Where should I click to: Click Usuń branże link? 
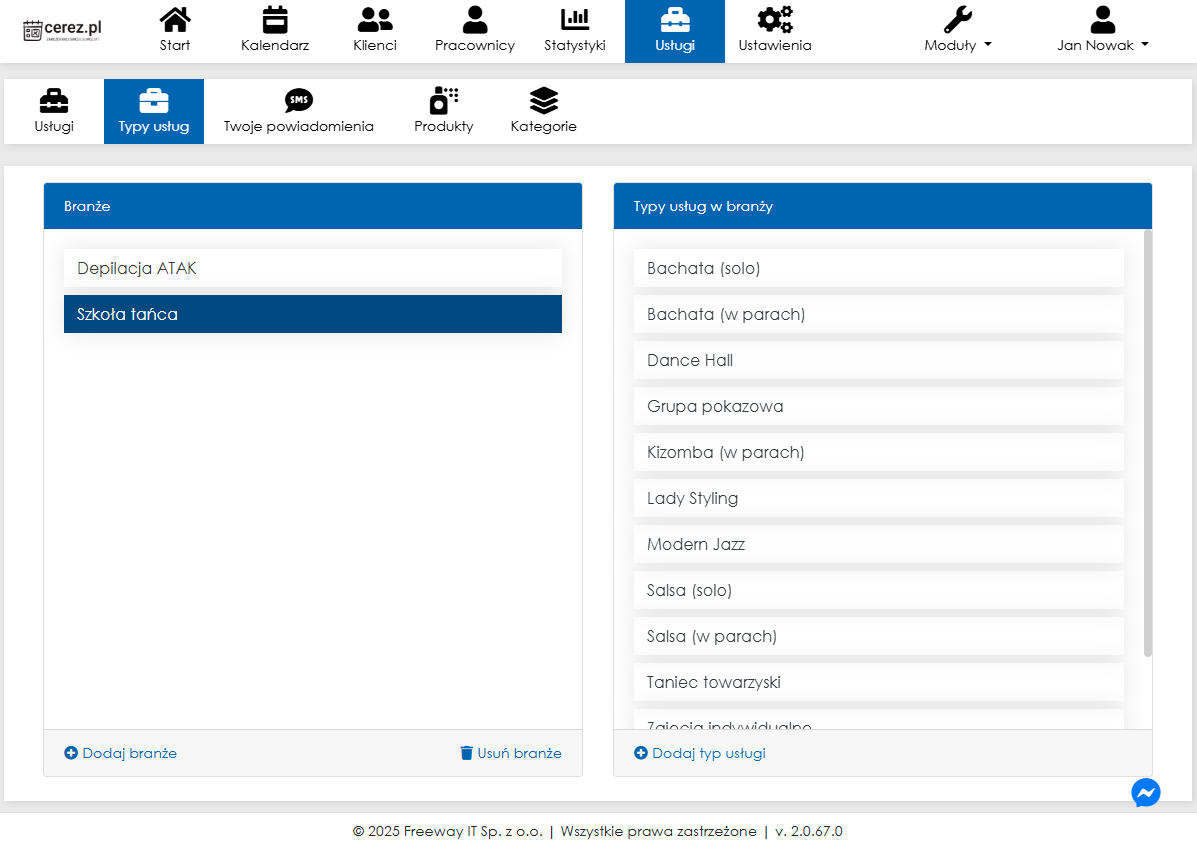510,753
